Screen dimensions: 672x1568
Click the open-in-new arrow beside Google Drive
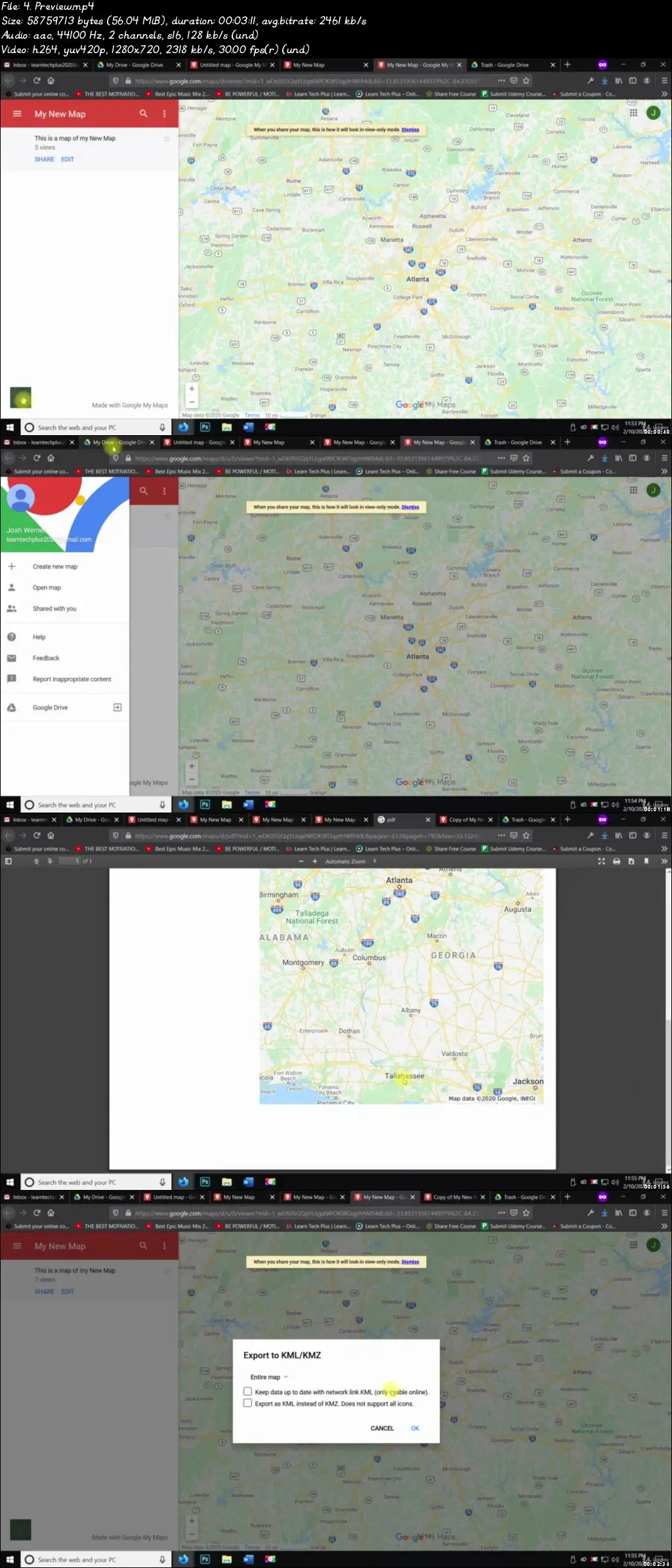117,708
